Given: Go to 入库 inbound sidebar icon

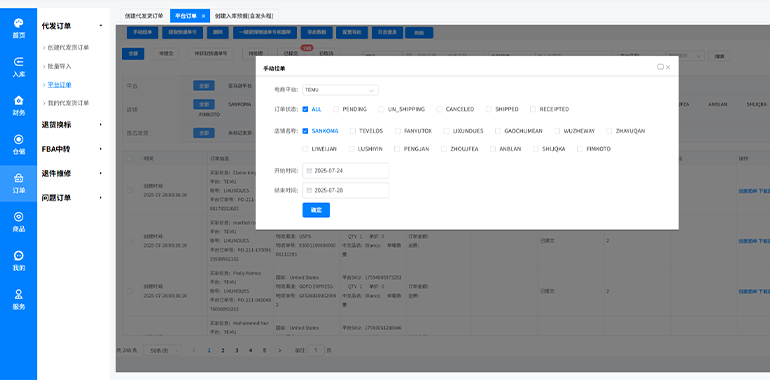Looking at the screenshot, I should 18,67.
